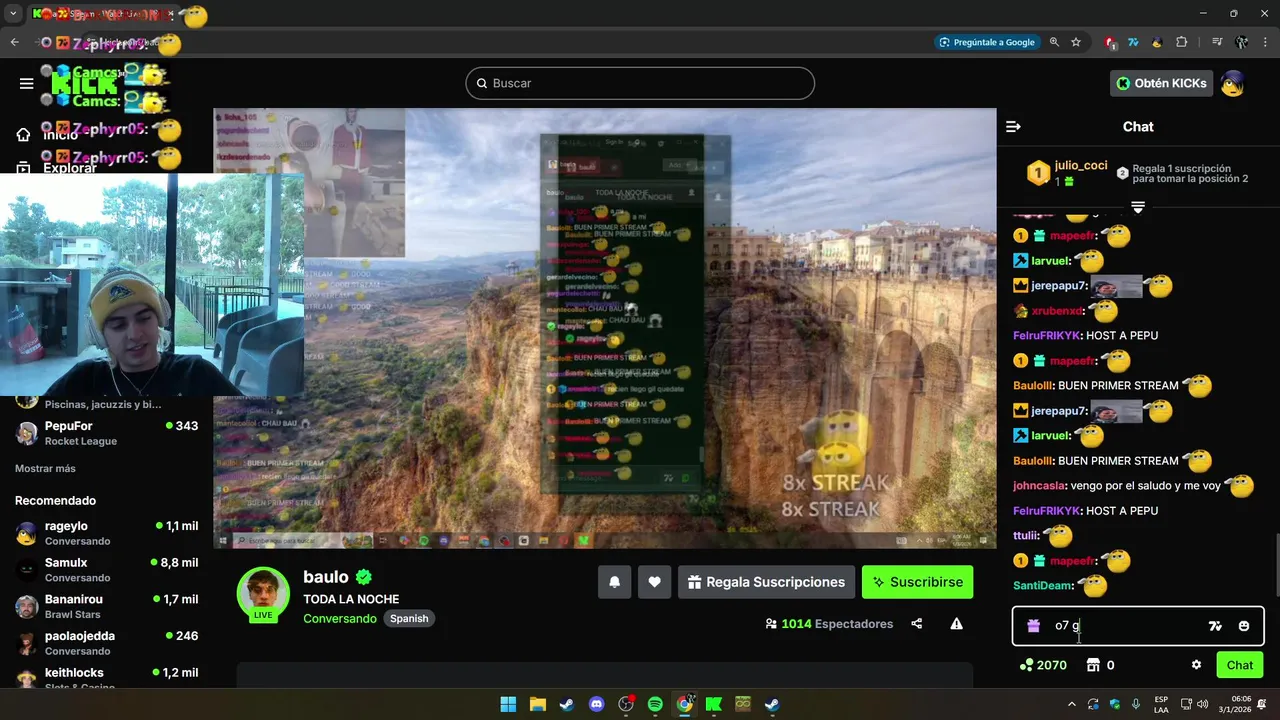Open Bananirou recommended channel
The width and height of the screenshot is (1280, 720).
coord(106,606)
